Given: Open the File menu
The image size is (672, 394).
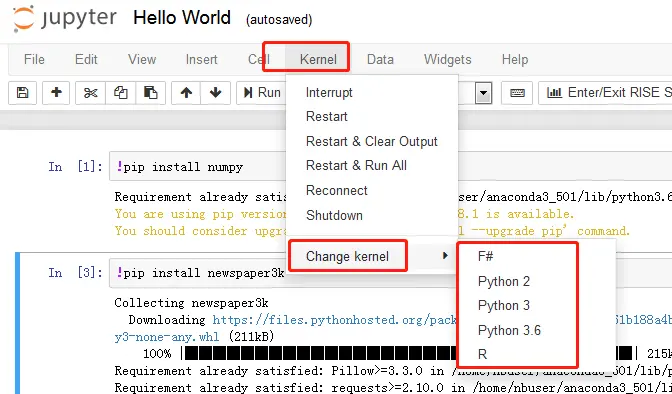Looking at the screenshot, I should pos(34,59).
